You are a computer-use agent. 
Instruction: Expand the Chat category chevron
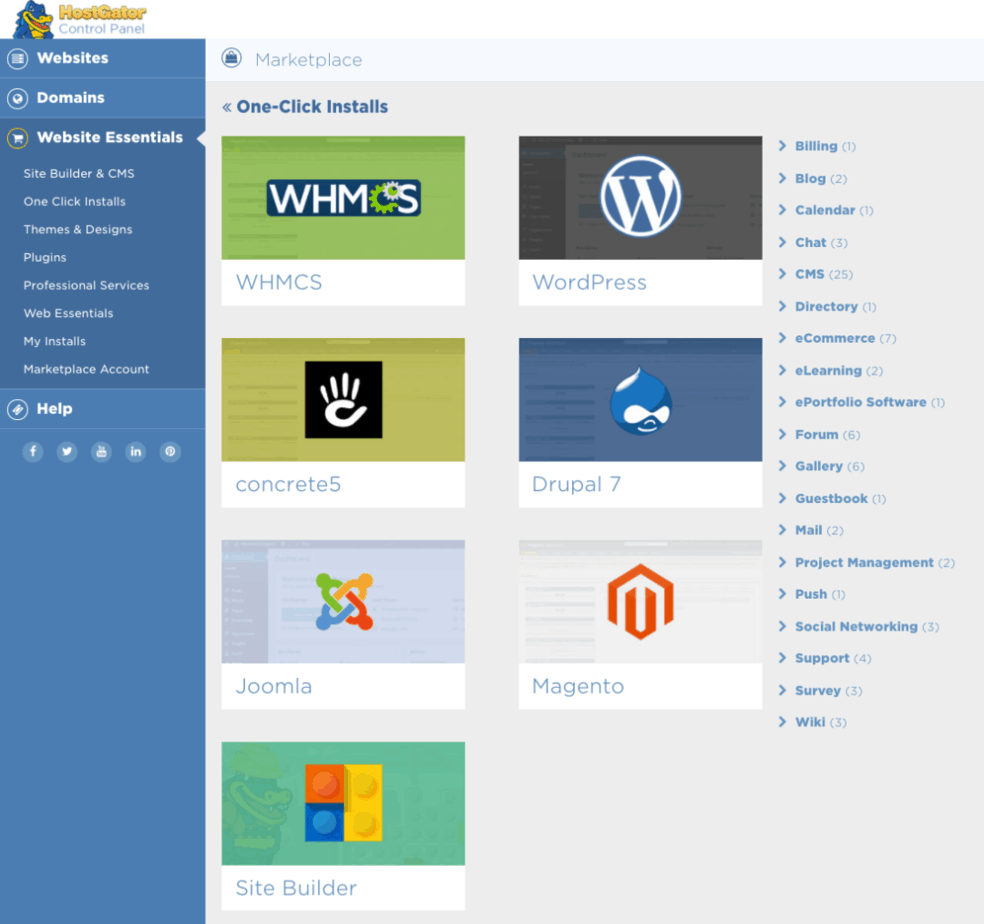783,242
